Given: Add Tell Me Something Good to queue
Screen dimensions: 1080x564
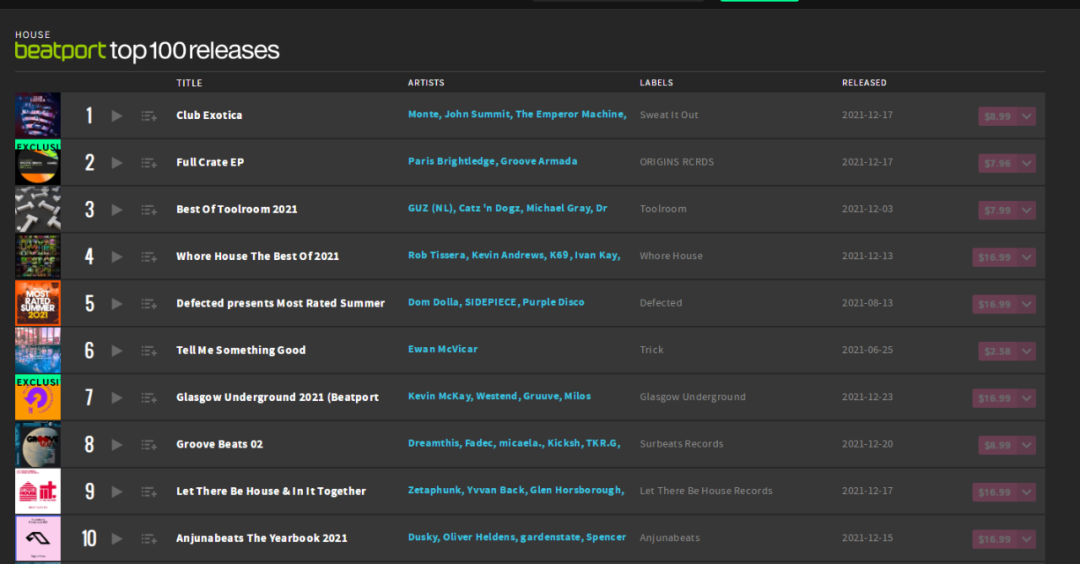Looking at the screenshot, I should pyautogui.click(x=149, y=351).
